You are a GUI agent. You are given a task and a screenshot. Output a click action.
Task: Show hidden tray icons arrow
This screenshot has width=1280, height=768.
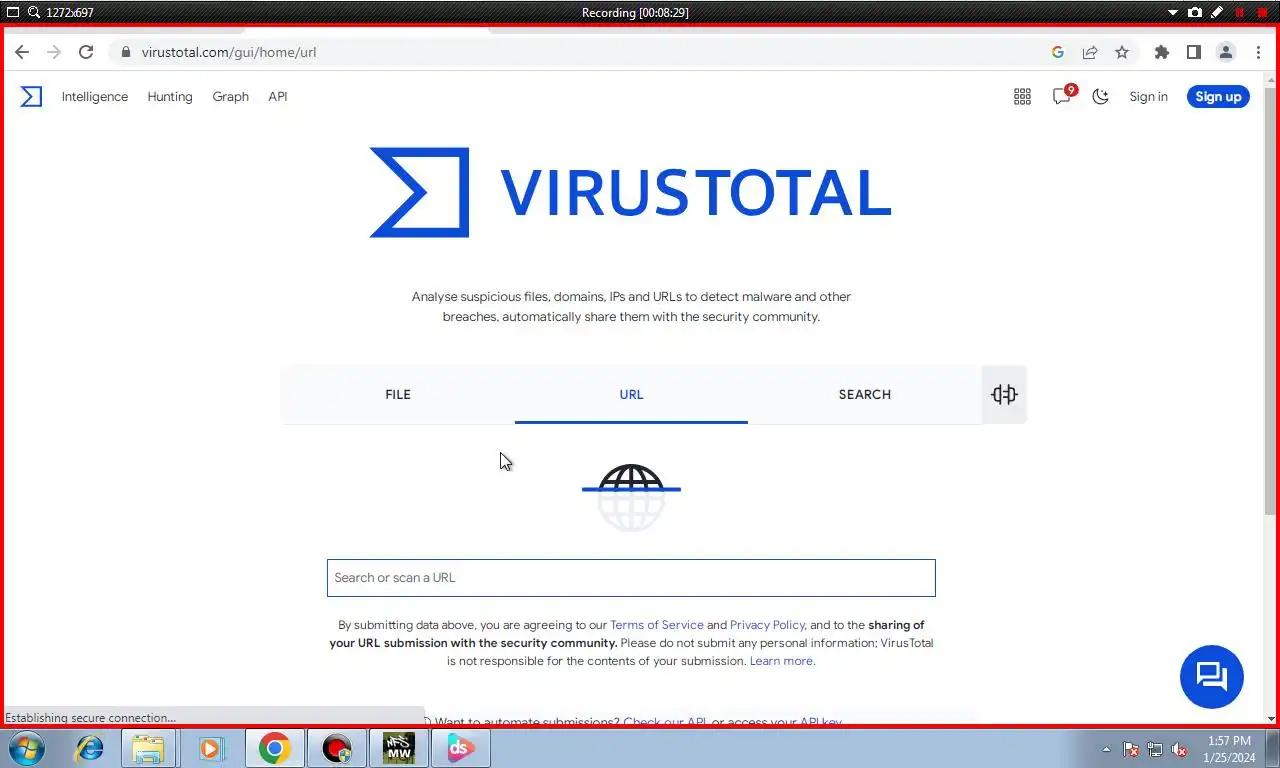pos(1106,749)
